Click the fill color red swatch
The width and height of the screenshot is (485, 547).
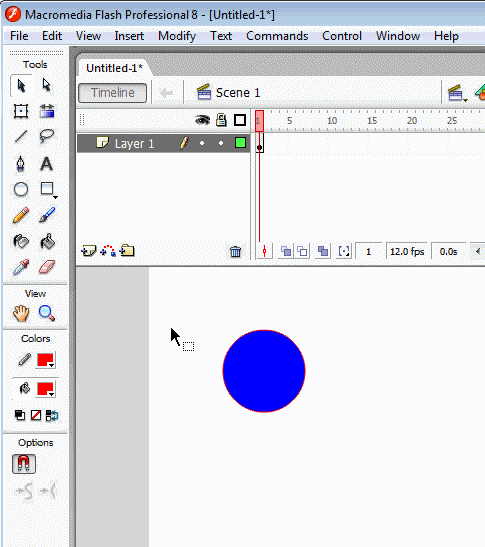(x=46, y=389)
